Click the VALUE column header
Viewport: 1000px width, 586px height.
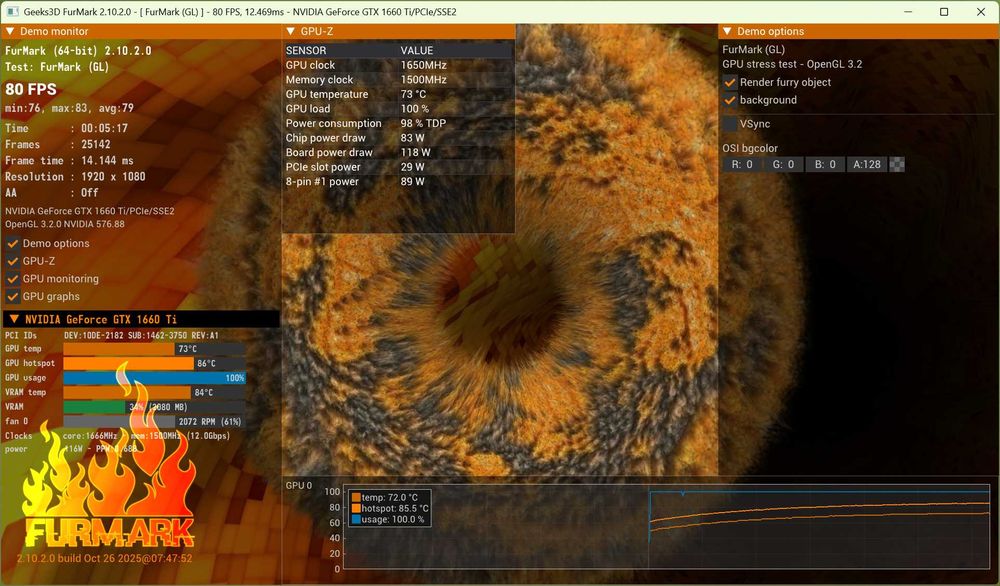pyautogui.click(x=417, y=50)
